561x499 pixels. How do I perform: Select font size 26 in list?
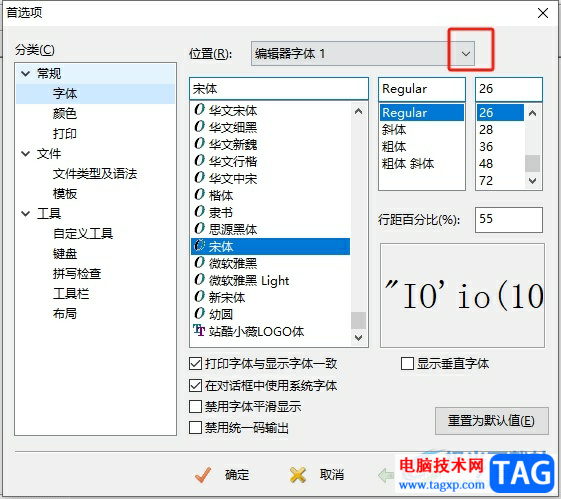(x=500, y=113)
